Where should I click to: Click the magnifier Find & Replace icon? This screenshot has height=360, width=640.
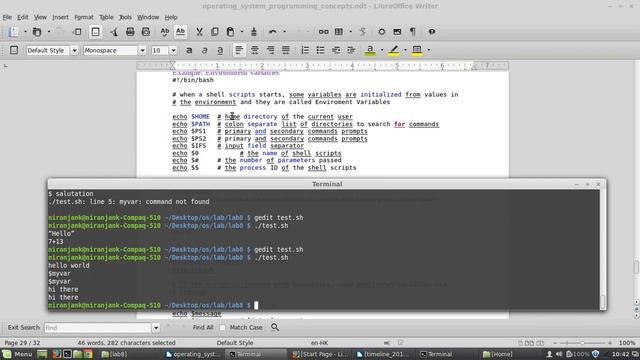click(x=275, y=327)
